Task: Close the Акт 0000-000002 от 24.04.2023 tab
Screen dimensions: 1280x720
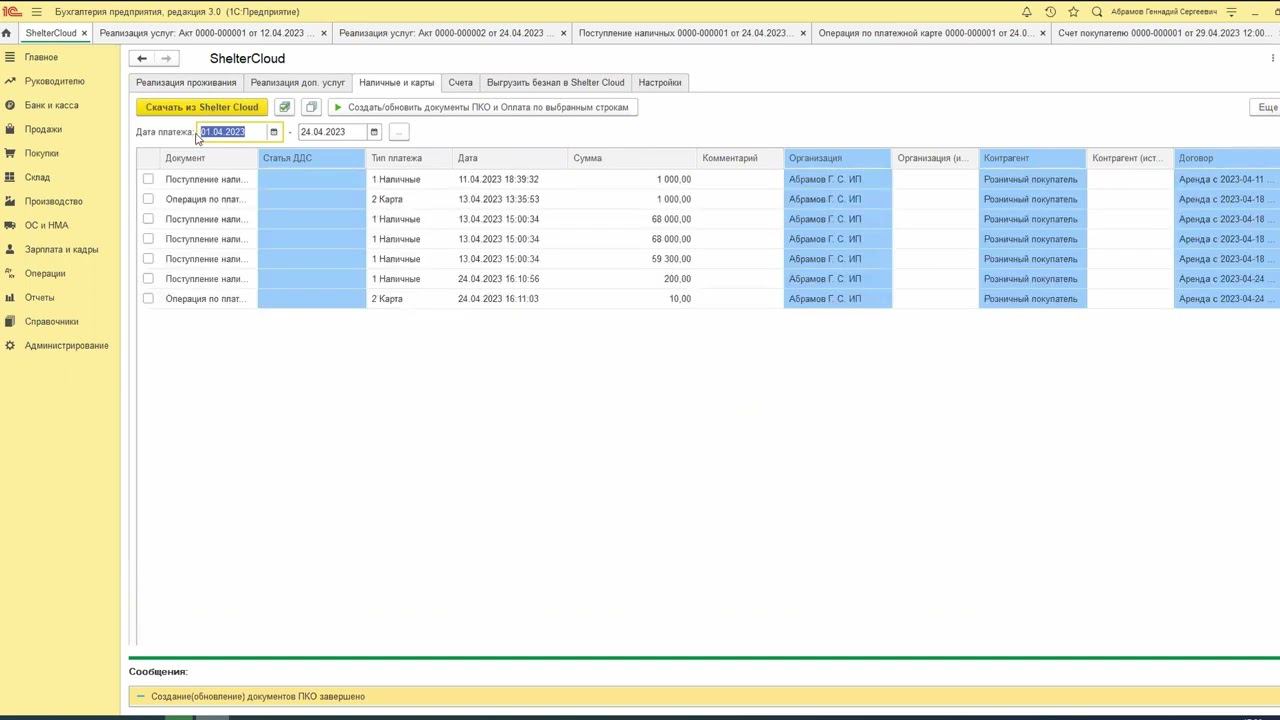Action: pos(564,33)
